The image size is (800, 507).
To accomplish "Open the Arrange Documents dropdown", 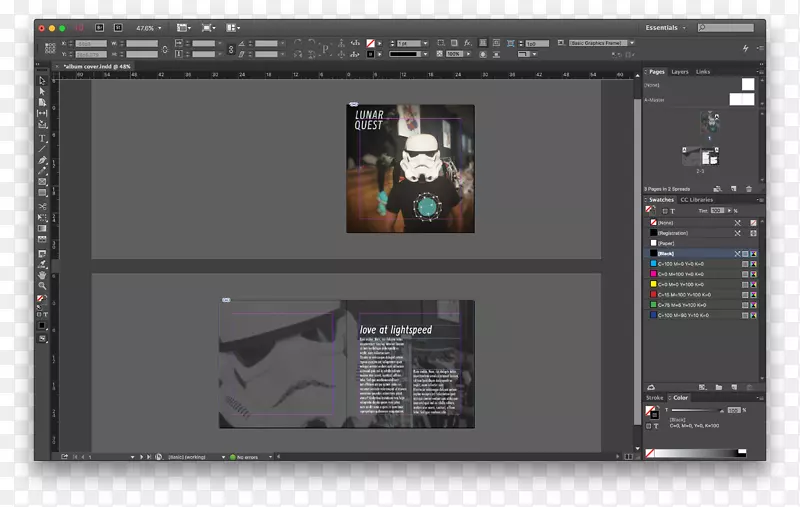I will pyautogui.click(x=233, y=28).
